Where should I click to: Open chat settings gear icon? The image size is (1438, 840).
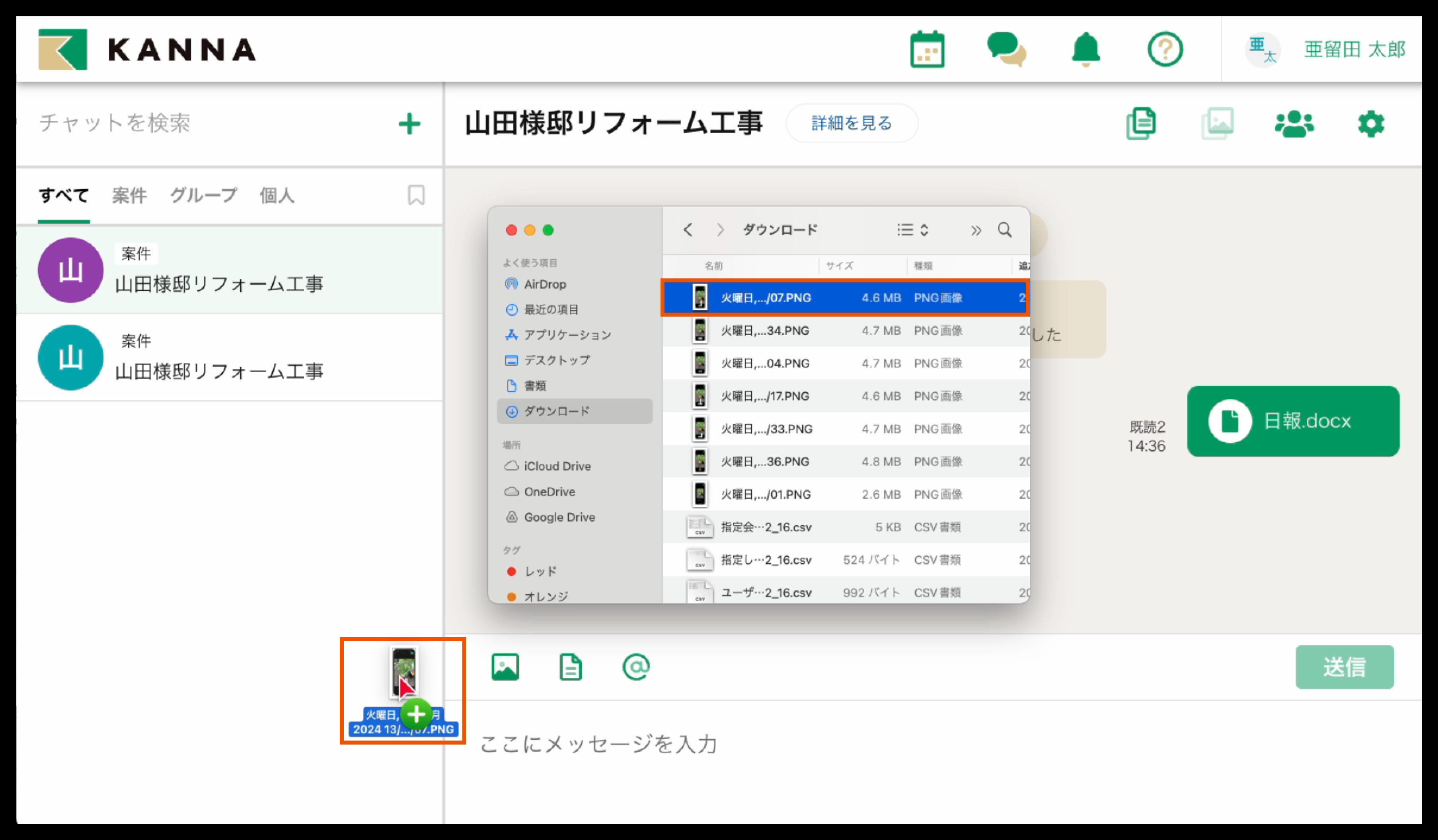click(1371, 123)
